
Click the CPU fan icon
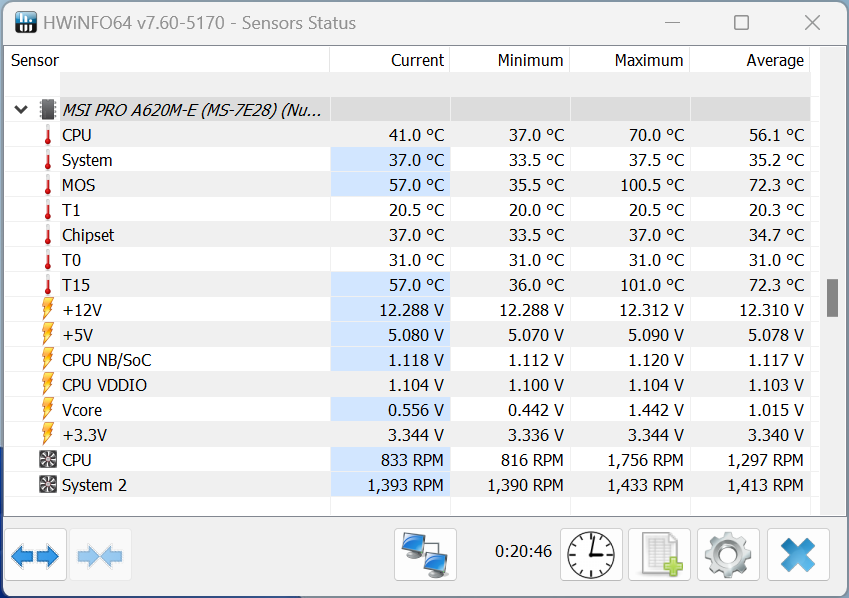click(47, 460)
